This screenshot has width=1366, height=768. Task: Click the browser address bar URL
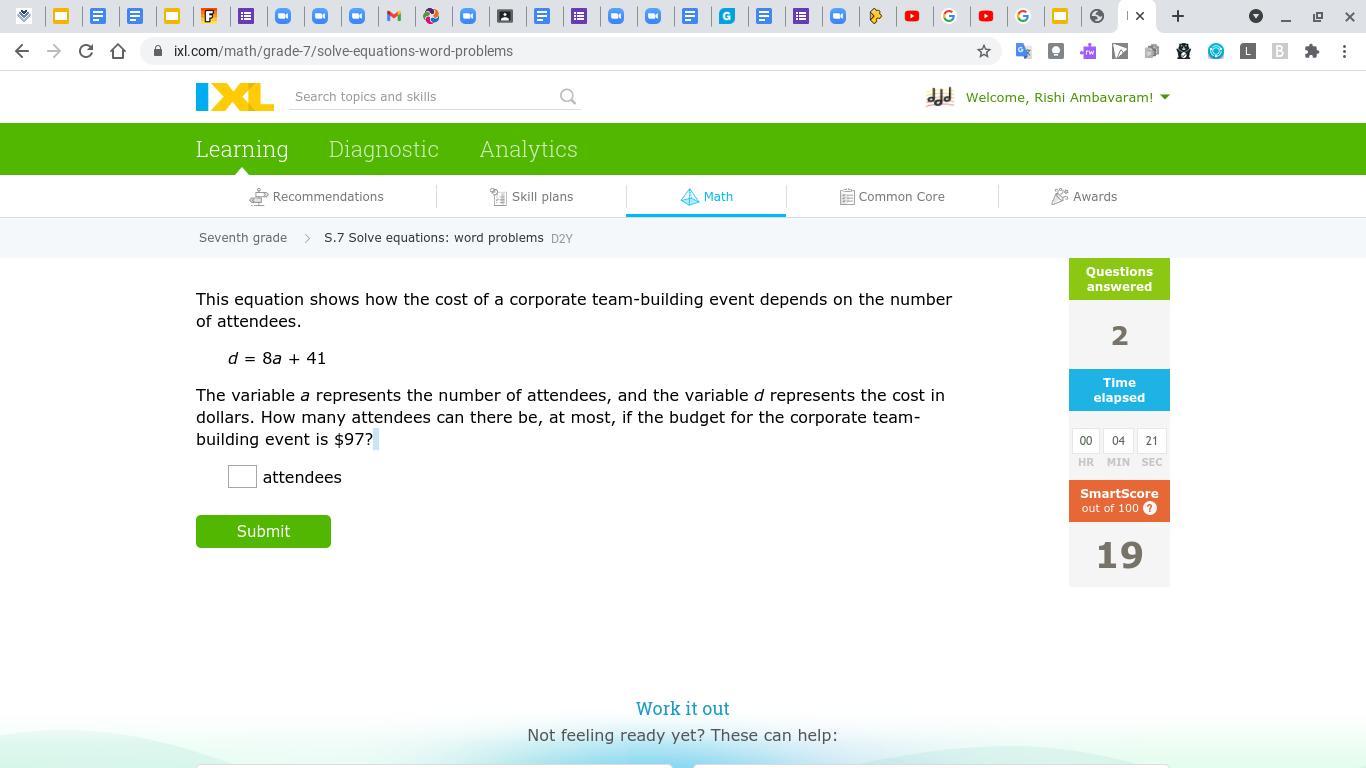343,51
